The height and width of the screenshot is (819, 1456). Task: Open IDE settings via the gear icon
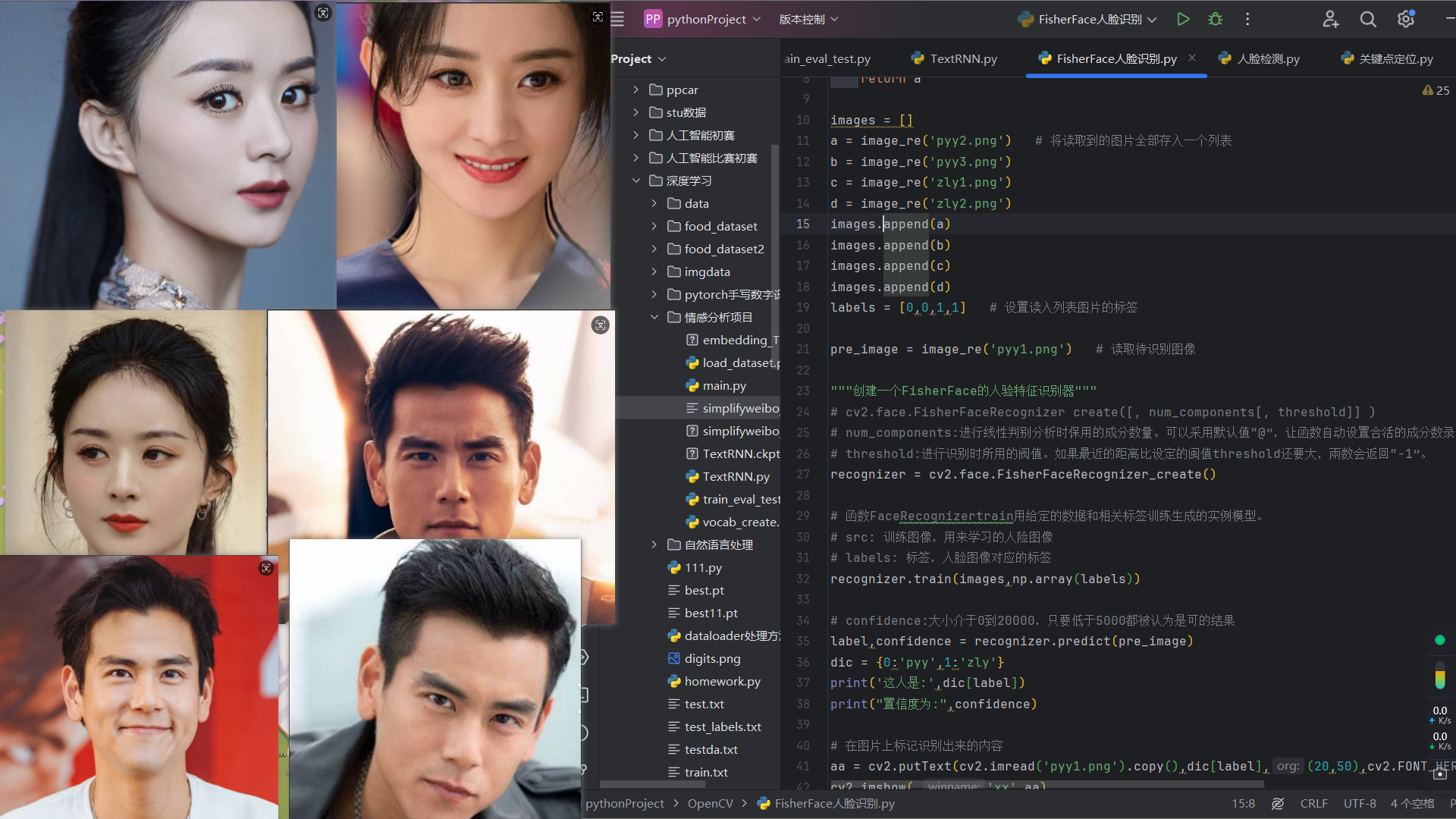coord(1405,20)
